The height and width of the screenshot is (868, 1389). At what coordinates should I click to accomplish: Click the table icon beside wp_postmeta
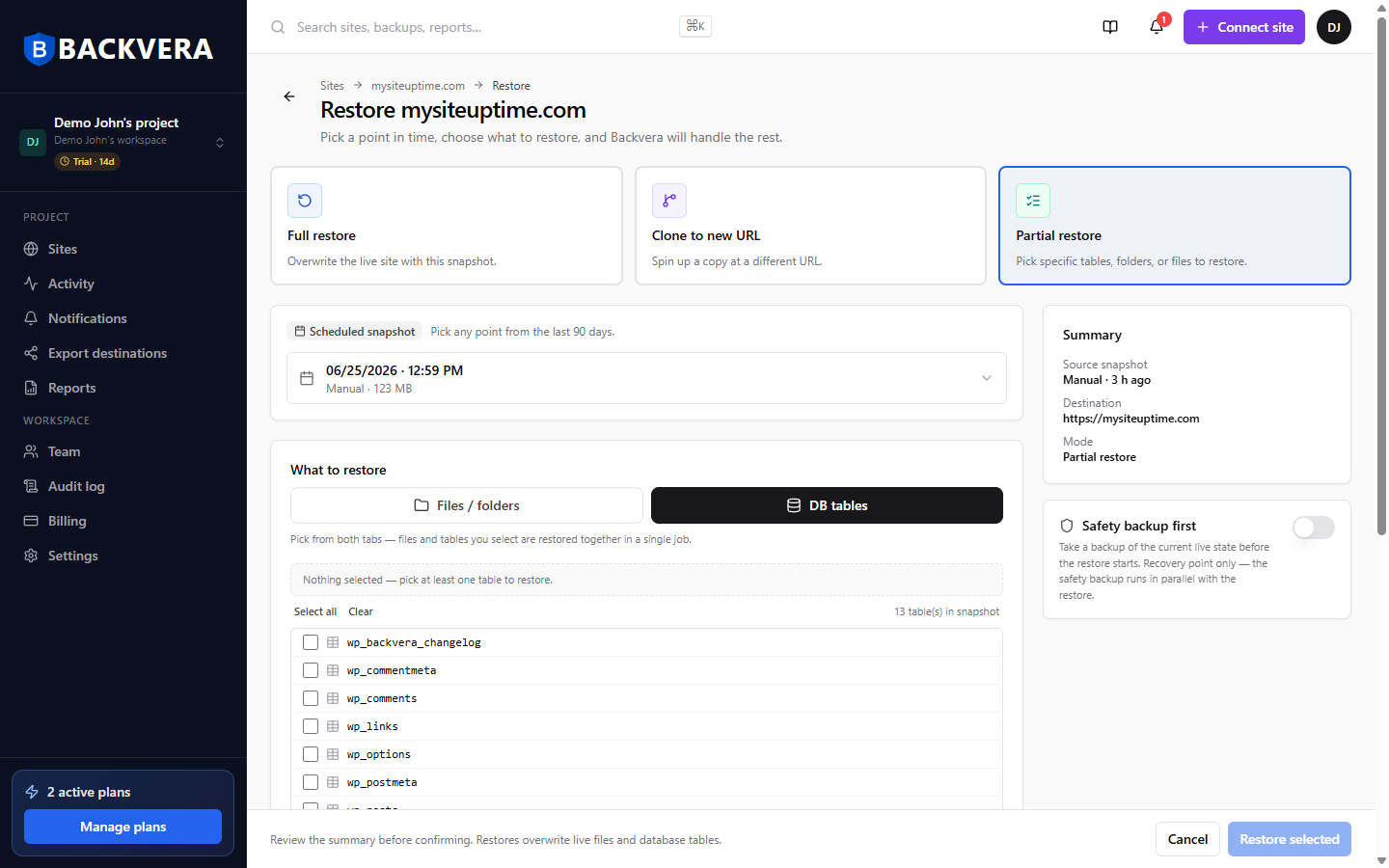[333, 782]
